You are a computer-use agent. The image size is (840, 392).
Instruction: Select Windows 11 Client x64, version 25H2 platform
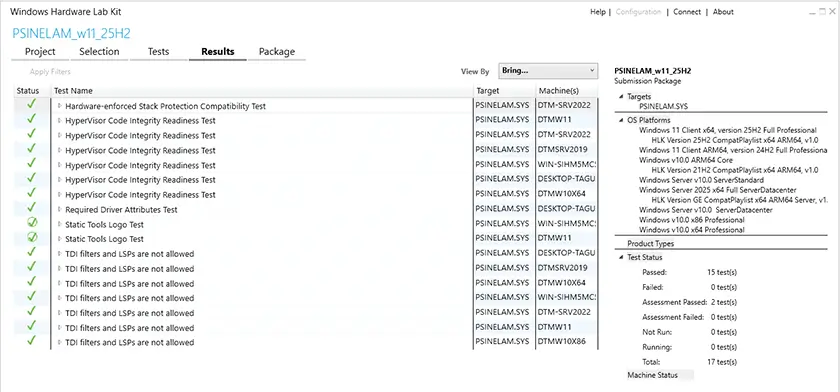pos(728,130)
